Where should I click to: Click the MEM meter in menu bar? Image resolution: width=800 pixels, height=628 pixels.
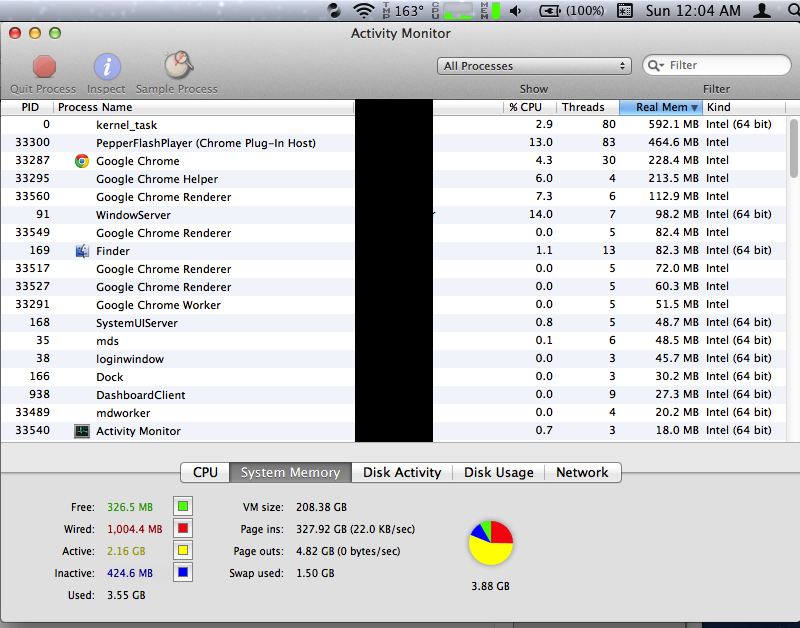(490, 10)
